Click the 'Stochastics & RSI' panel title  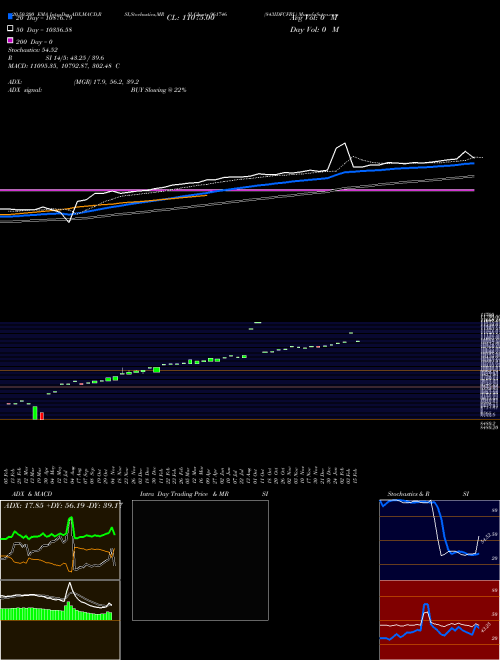(428, 494)
